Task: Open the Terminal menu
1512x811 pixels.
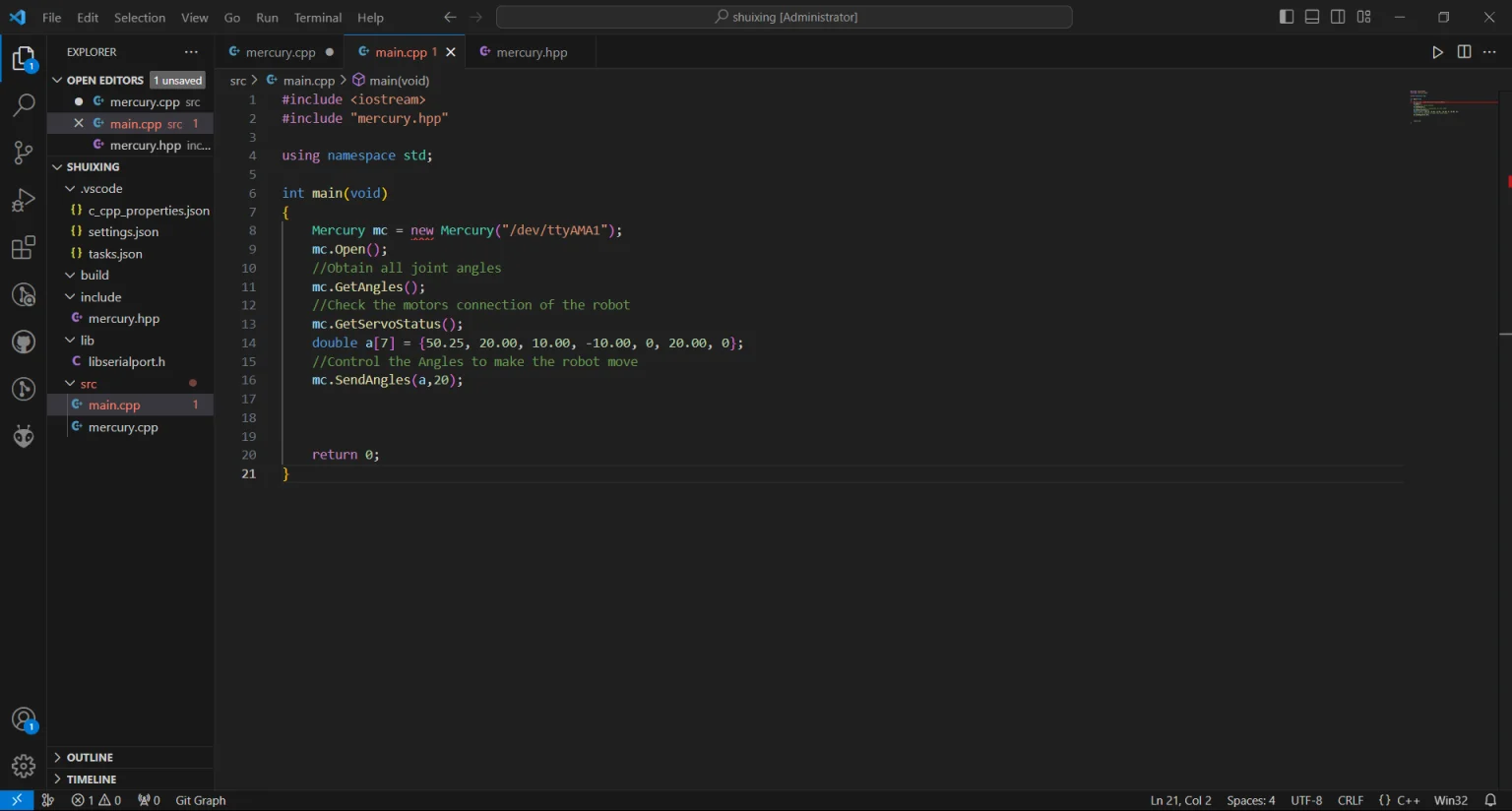Action: pyautogui.click(x=318, y=18)
